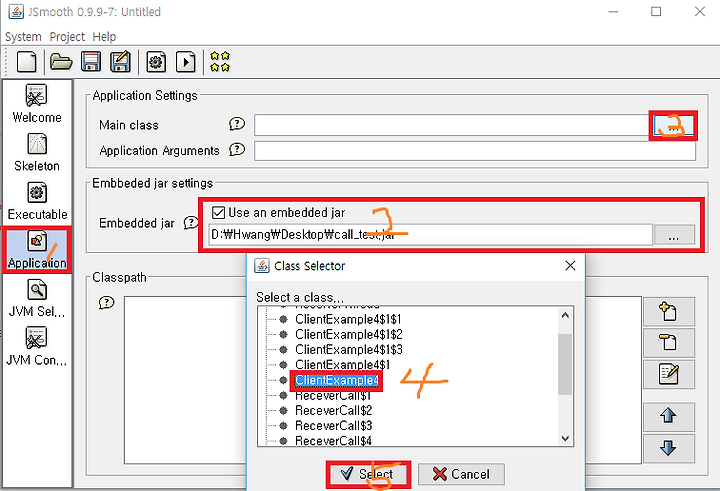
Task: Edit the selected classpath entry
Action: pos(669,374)
